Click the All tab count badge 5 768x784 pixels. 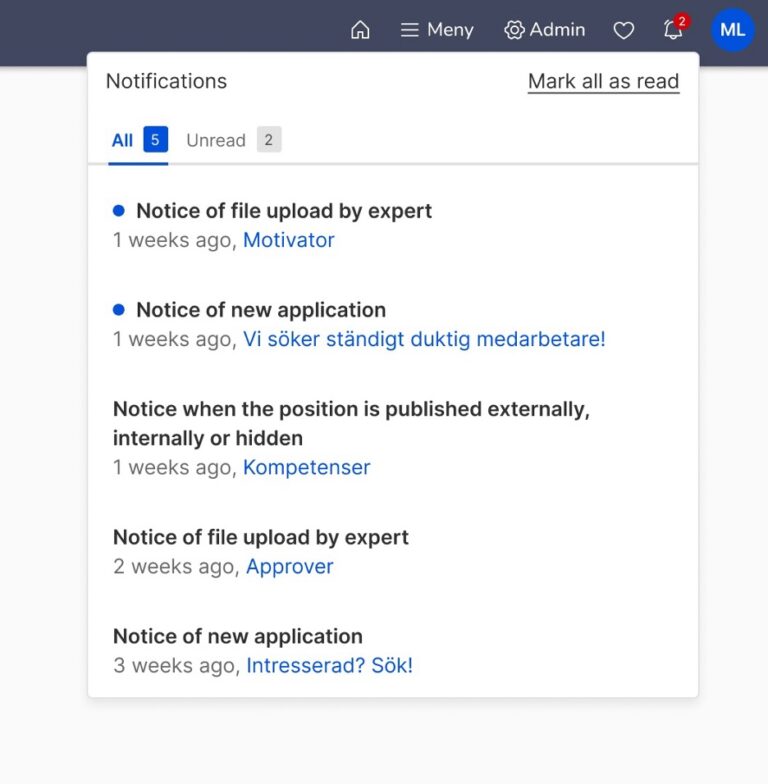tap(155, 139)
